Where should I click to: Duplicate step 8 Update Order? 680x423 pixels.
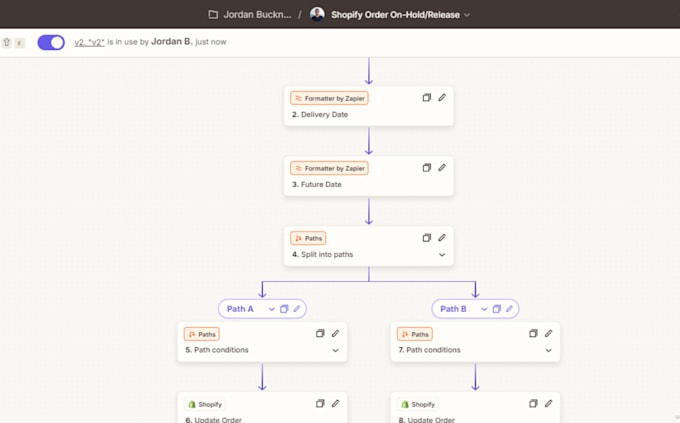533,403
